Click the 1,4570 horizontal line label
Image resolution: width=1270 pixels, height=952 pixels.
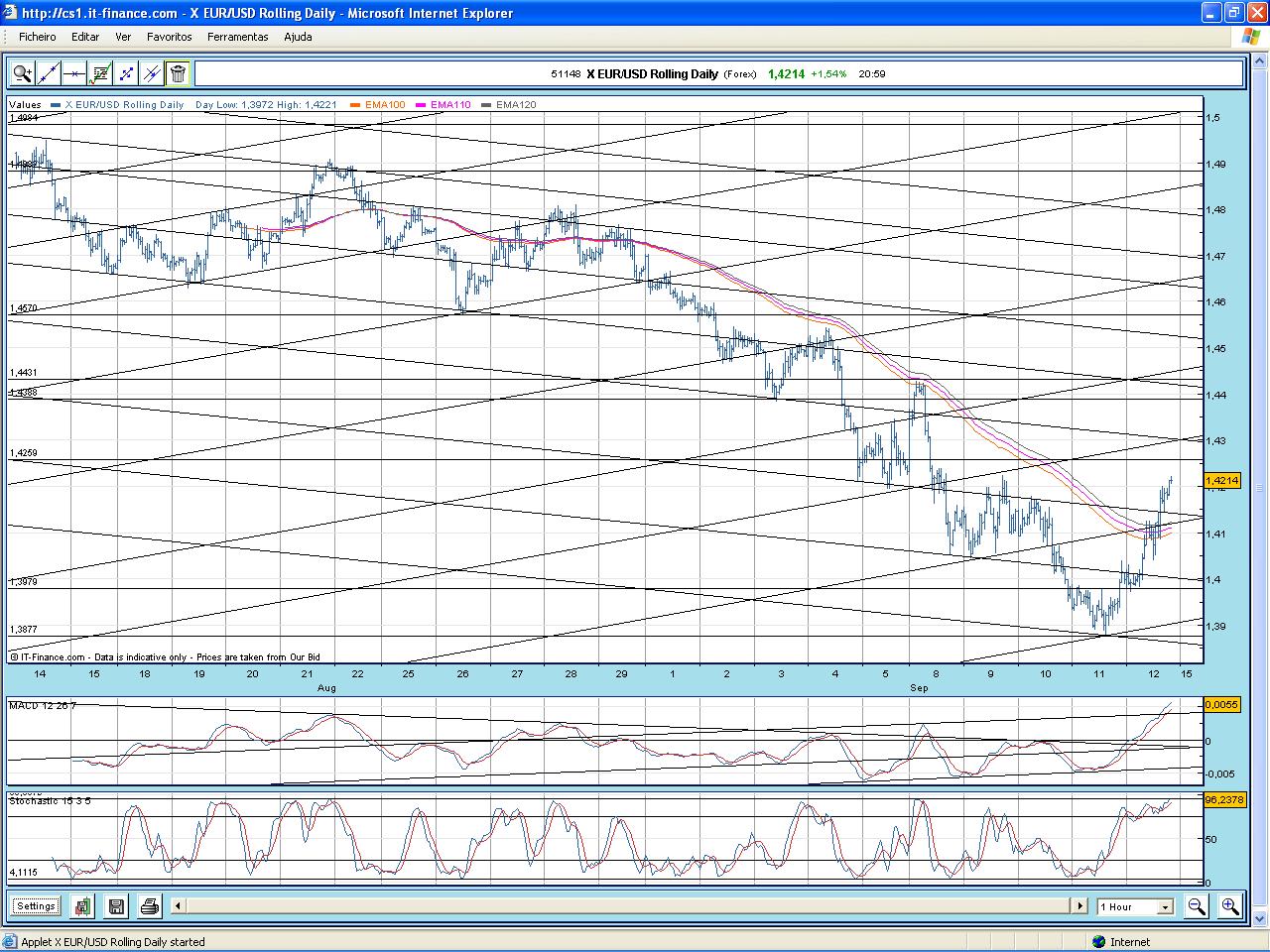(x=23, y=308)
